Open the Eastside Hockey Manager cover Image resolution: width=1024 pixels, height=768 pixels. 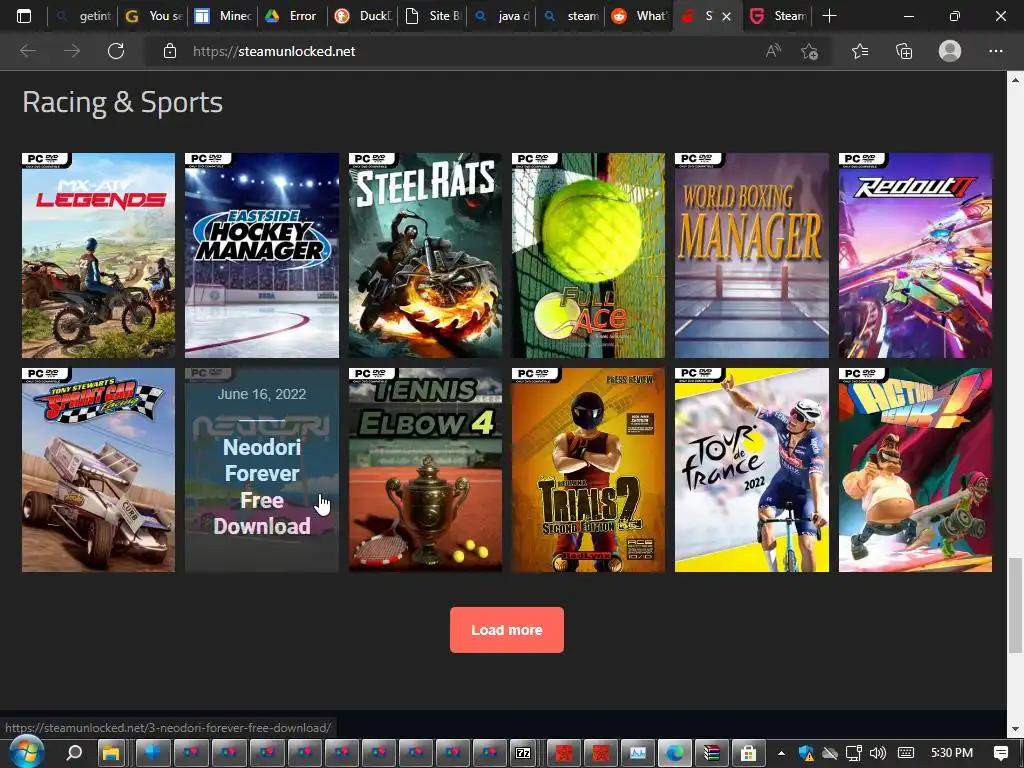coord(262,255)
